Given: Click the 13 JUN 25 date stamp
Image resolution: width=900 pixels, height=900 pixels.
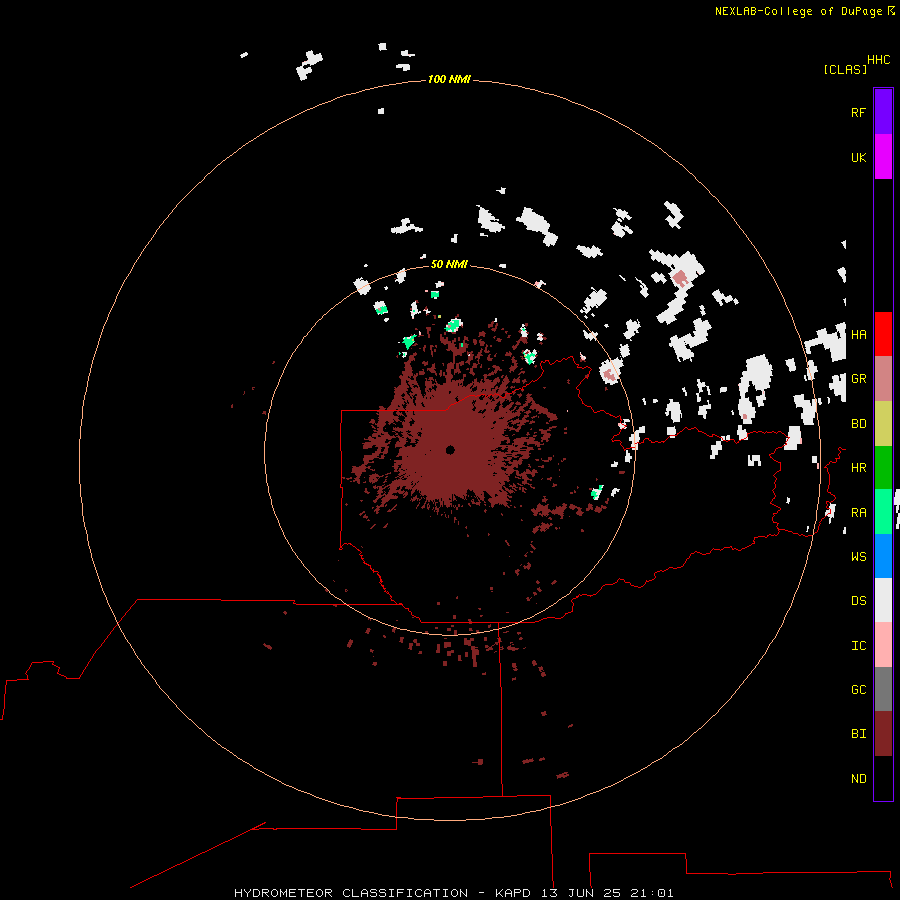Looking at the screenshot, I should (581, 893).
